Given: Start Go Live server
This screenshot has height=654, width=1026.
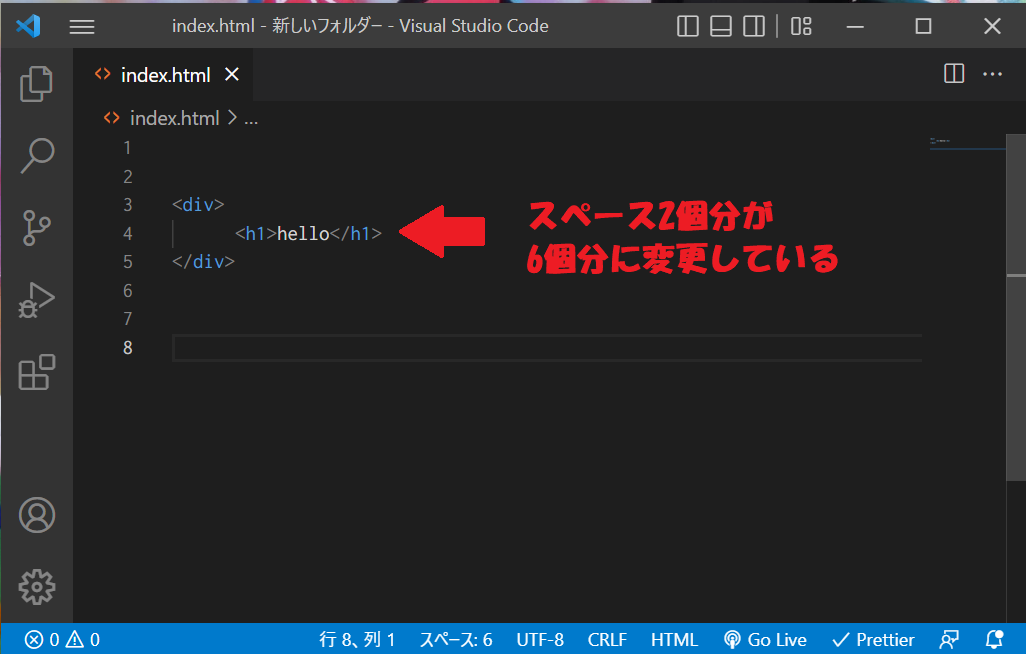Looking at the screenshot, I should pyautogui.click(x=765, y=640).
